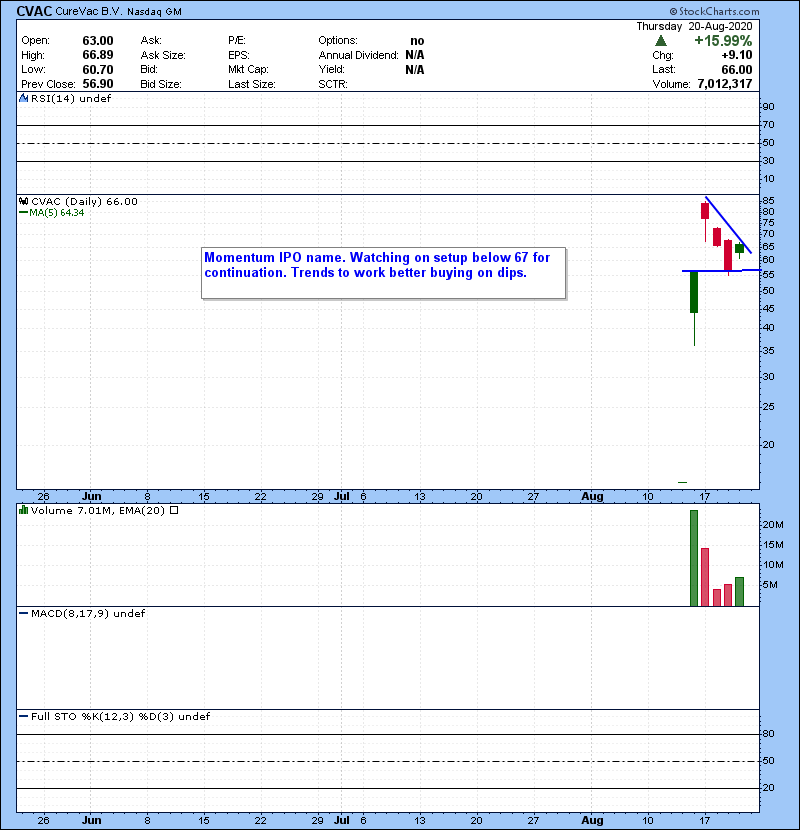Click the +15.99% percent change value
The height and width of the screenshot is (830, 800).
723,41
